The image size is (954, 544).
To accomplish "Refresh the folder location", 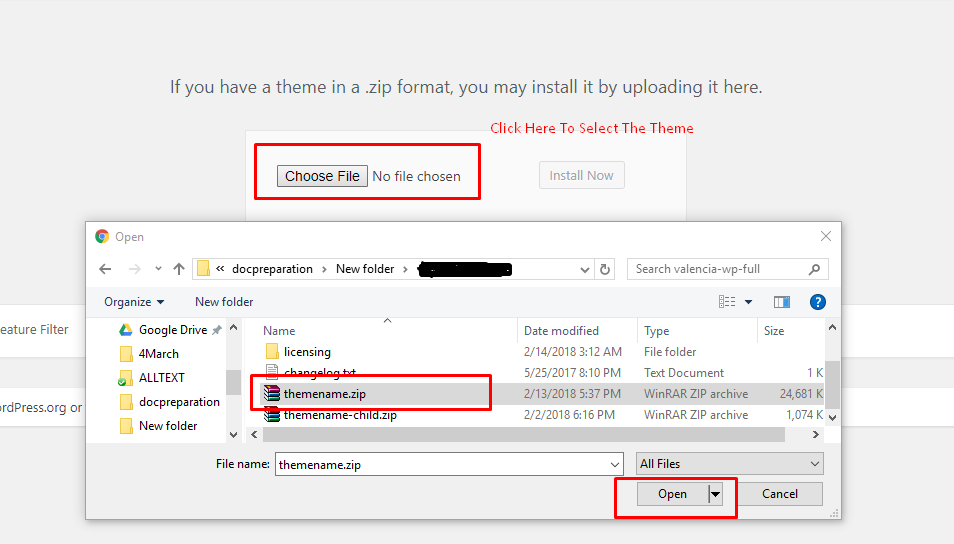I will [604, 269].
